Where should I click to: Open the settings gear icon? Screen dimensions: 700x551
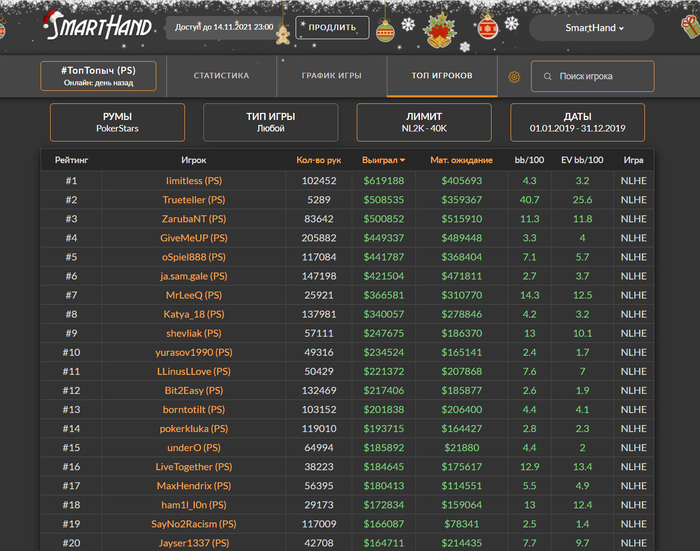515,77
